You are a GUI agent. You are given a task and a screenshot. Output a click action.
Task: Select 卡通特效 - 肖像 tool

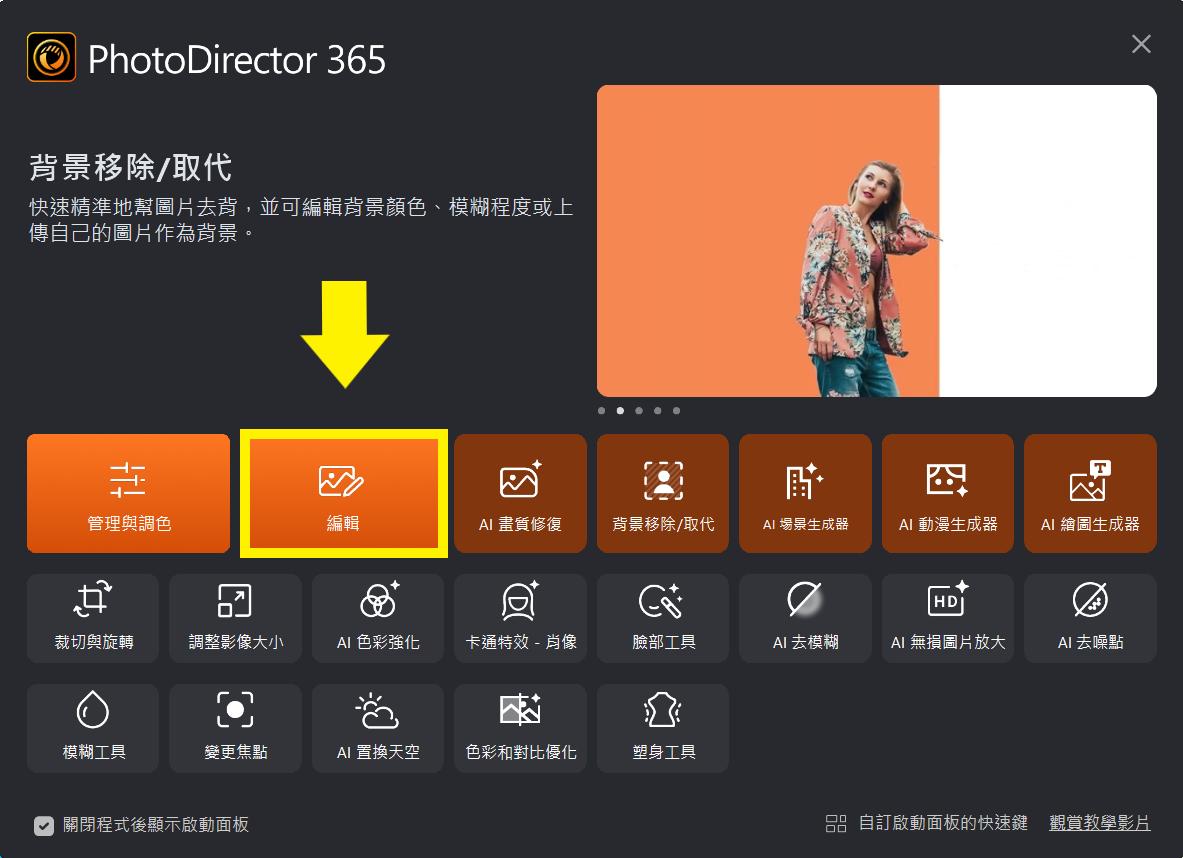[521, 619]
